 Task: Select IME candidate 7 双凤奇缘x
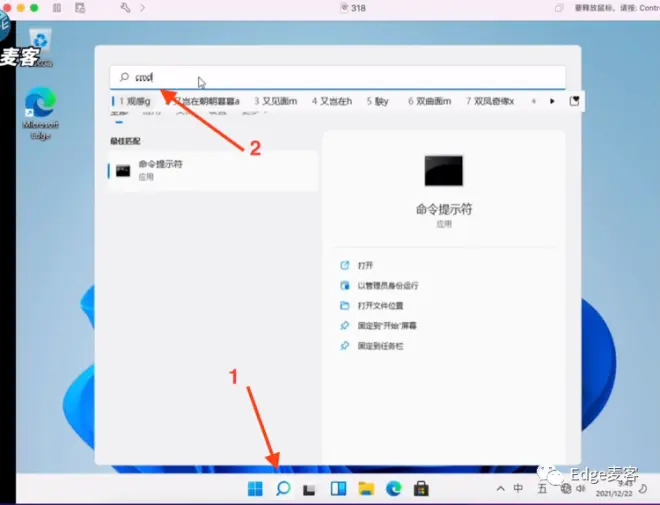point(490,101)
